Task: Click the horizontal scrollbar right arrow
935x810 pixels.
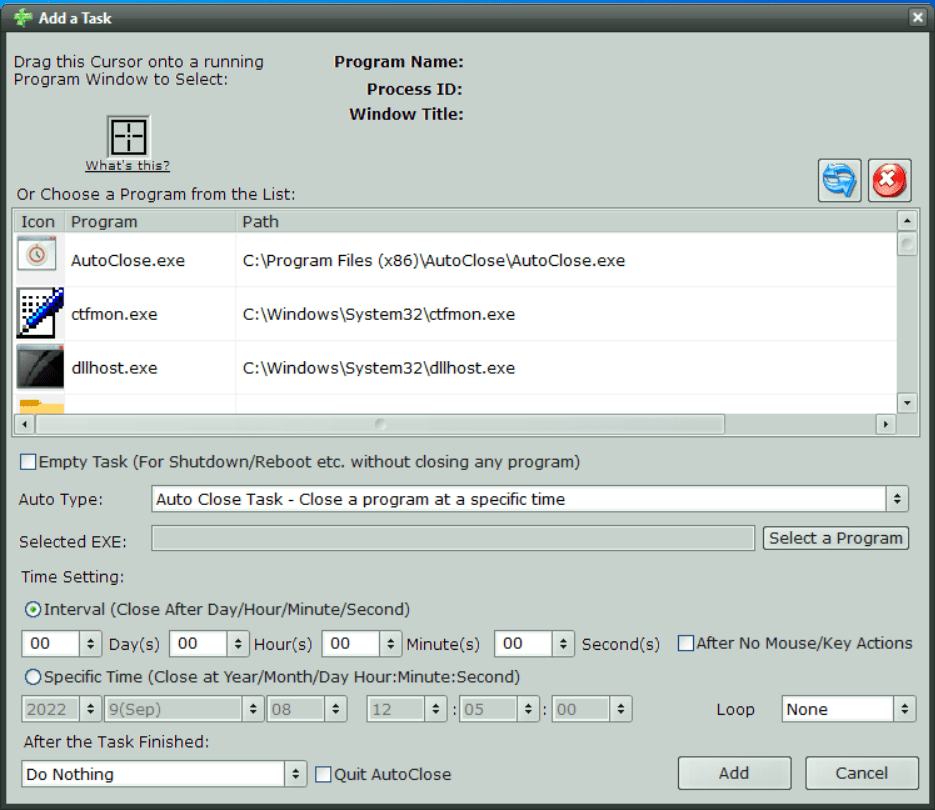Action: (886, 425)
